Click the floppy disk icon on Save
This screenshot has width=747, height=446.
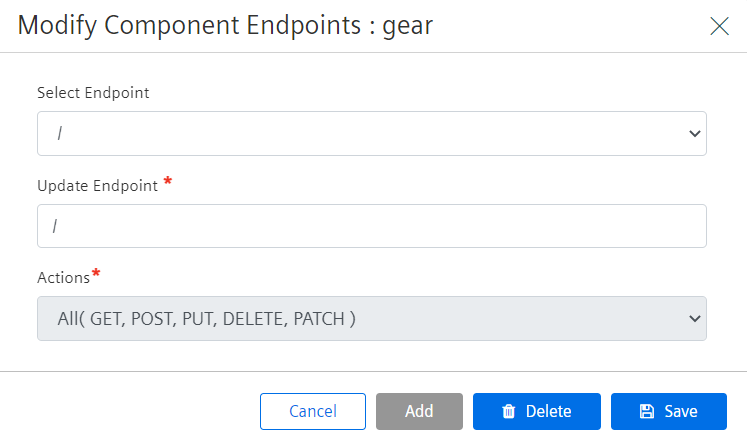point(646,411)
